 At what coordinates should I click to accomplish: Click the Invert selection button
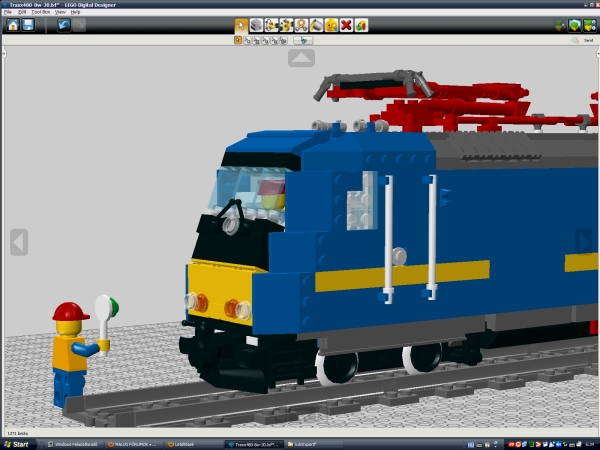pyautogui.click(x=303, y=40)
